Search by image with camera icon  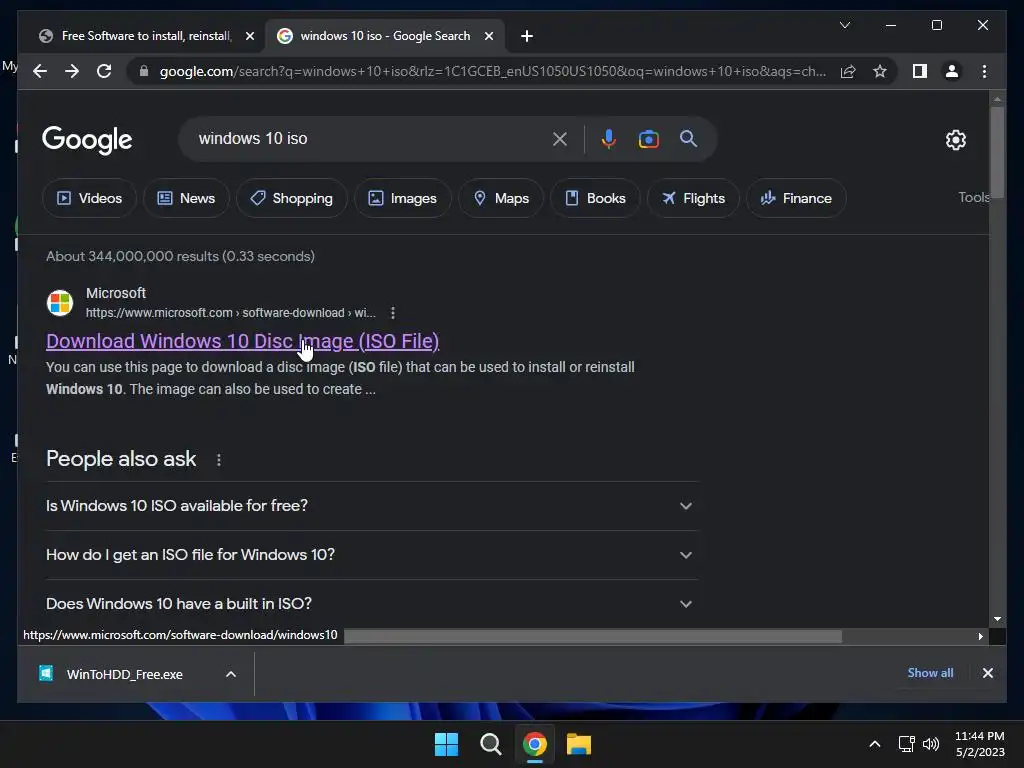pyautogui.click(x=648, y=139)
